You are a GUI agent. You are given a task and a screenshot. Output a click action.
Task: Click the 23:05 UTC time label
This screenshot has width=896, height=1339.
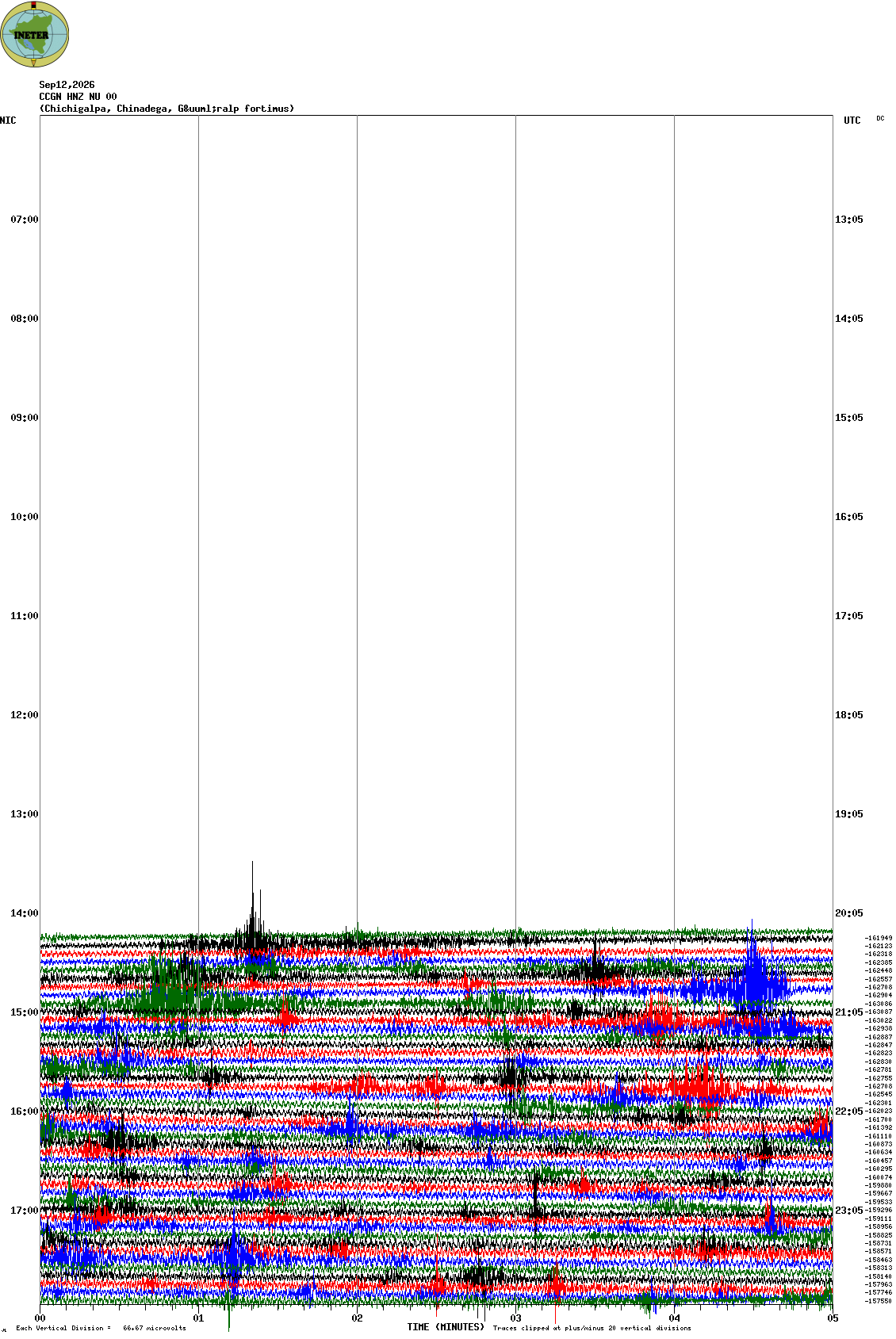point(849,1211)
